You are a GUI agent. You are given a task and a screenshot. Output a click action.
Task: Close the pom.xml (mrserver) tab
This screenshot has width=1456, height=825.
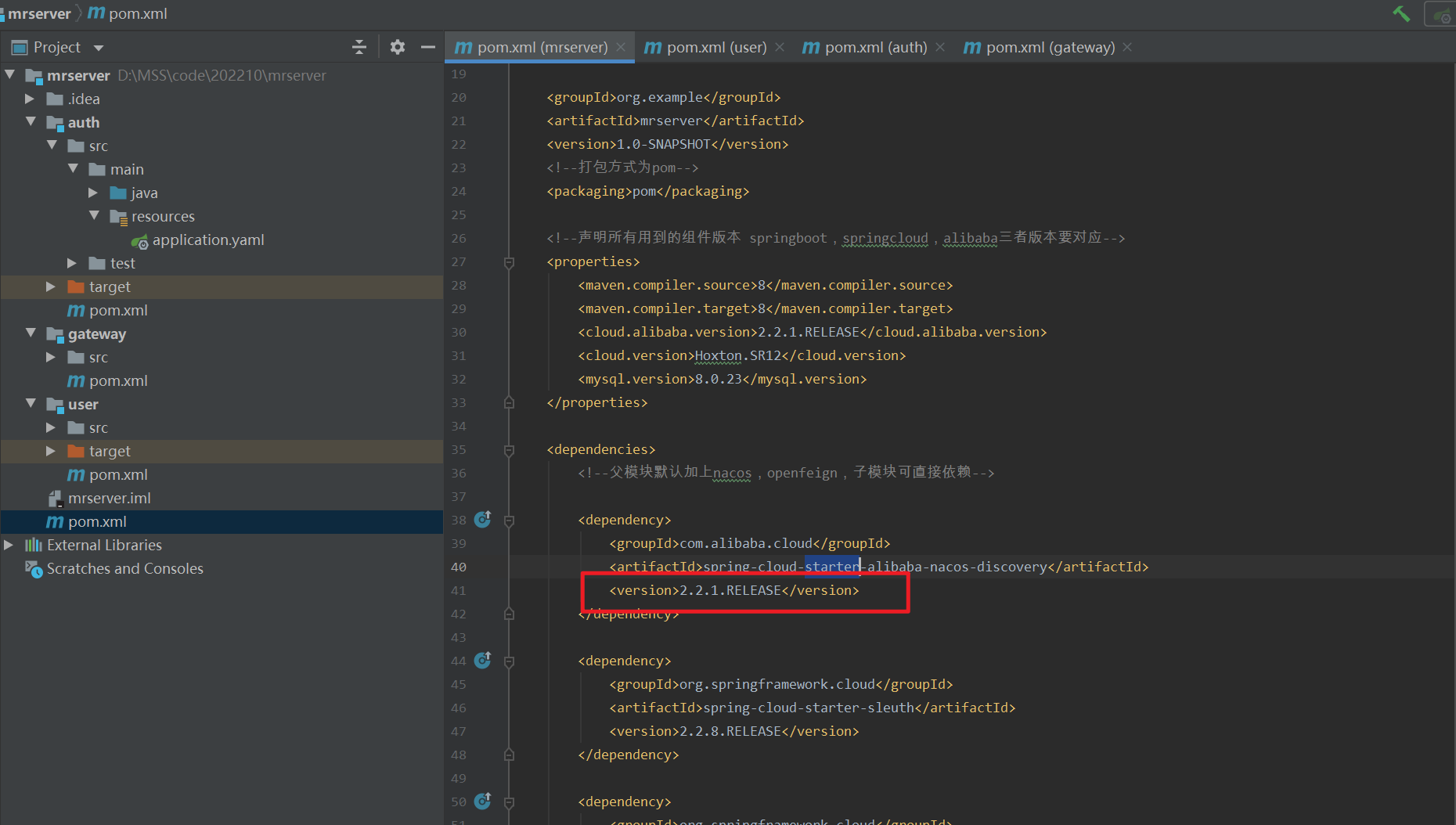point(621,47)
